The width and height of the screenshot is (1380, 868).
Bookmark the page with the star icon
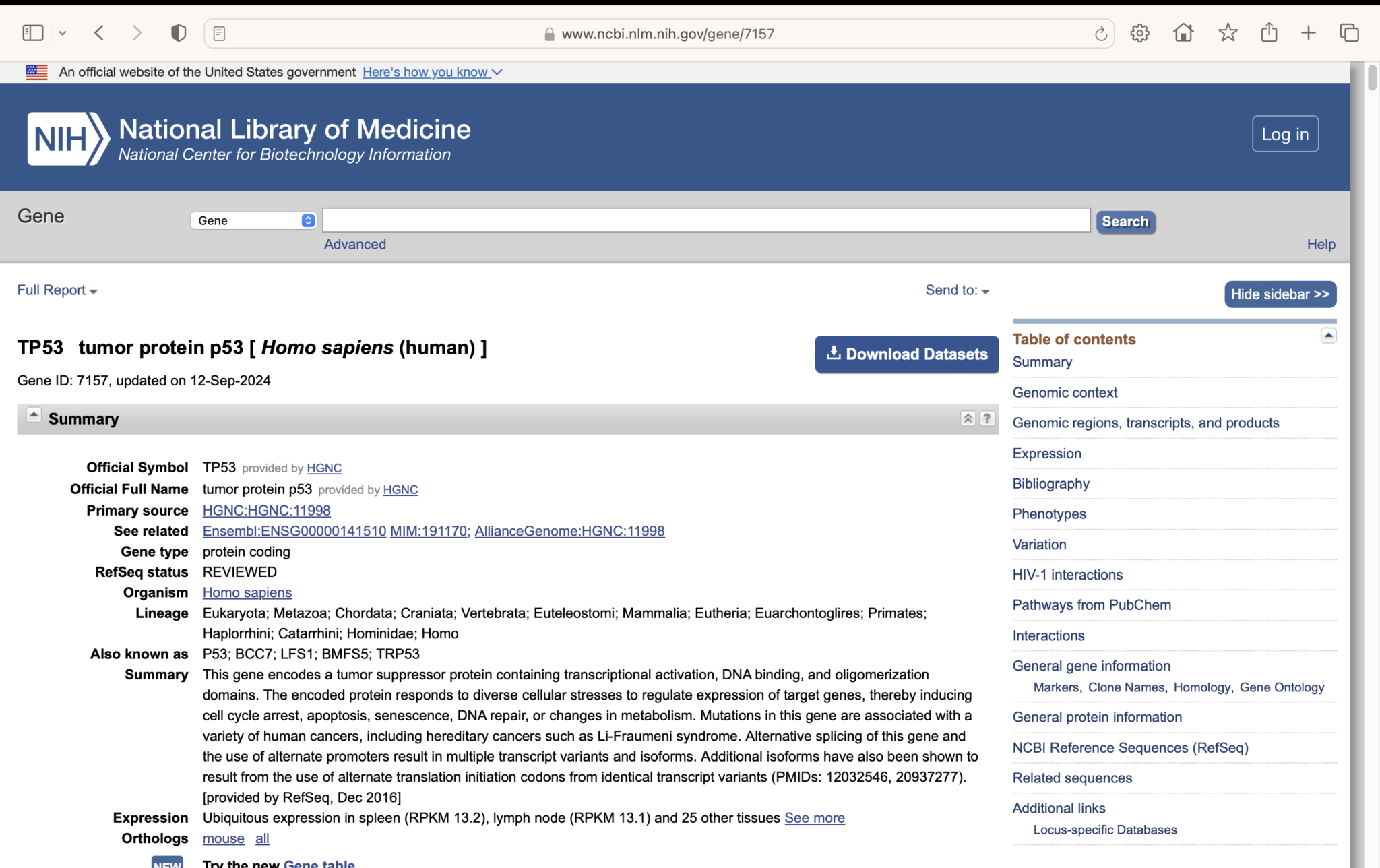(1228, 32)
